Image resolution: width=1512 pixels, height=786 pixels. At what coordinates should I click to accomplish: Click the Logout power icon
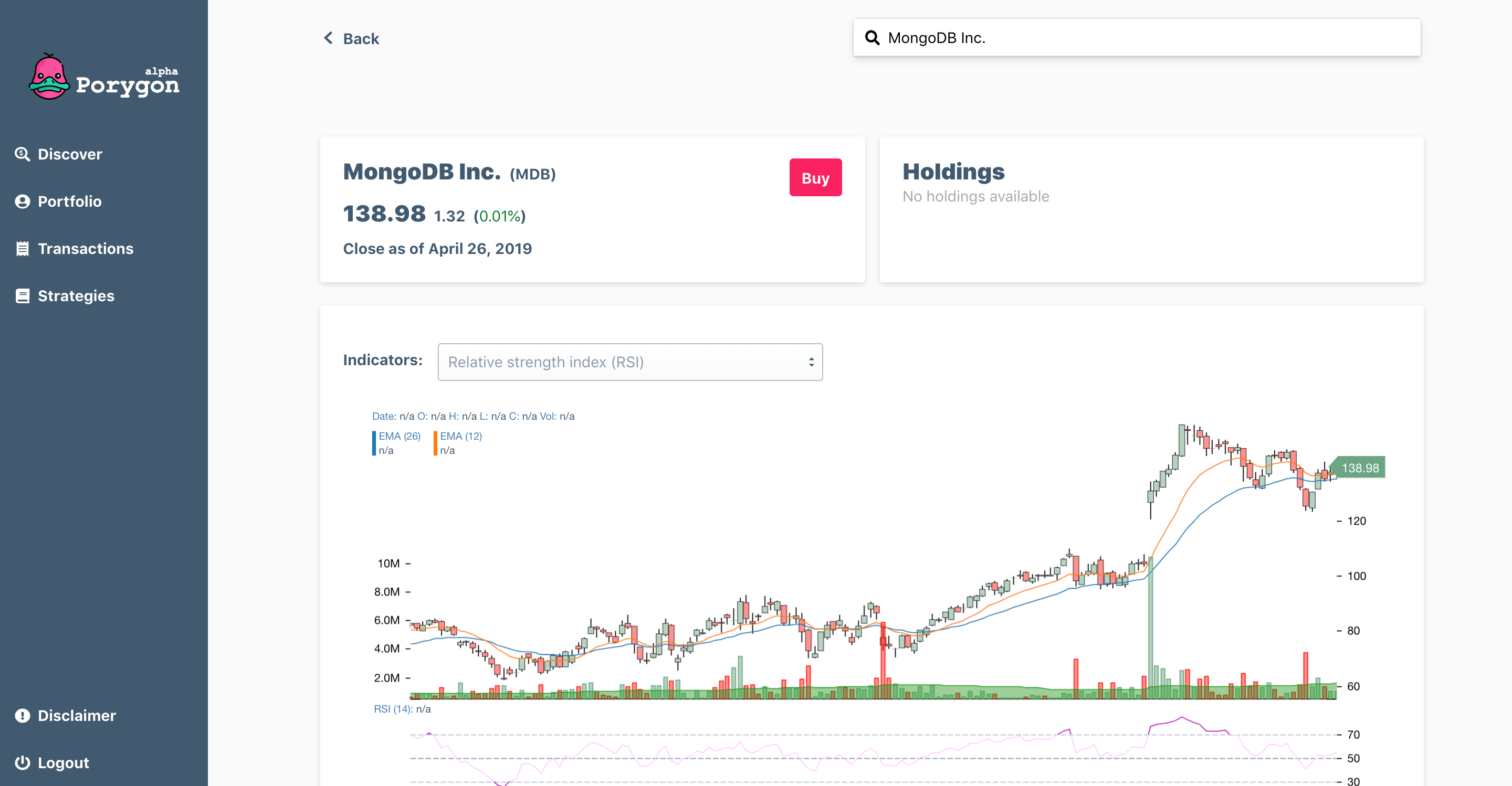pyautogui.click(x=22, y=762)
